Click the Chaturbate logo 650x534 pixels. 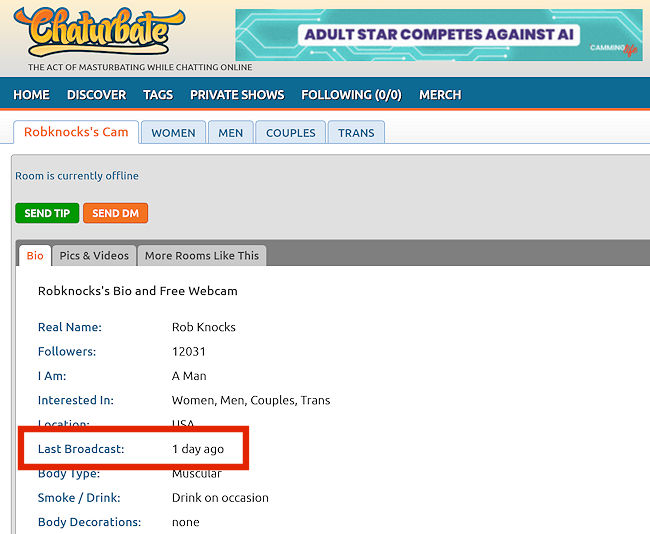(x=99, y=32)
